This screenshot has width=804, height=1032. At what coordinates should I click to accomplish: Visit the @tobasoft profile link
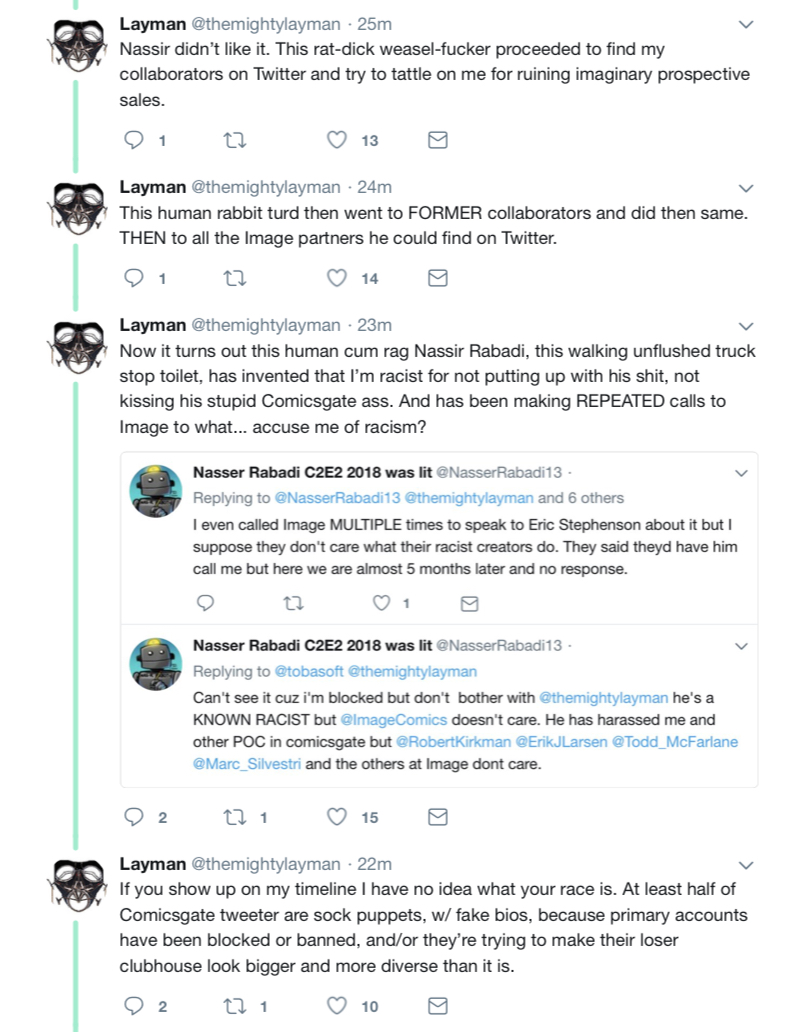pyautogui.click(x=309, y=671)
